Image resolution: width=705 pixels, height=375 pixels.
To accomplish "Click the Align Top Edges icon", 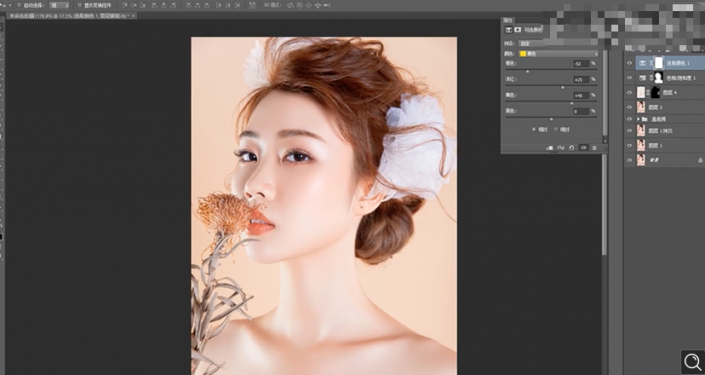I will [125, 5].
